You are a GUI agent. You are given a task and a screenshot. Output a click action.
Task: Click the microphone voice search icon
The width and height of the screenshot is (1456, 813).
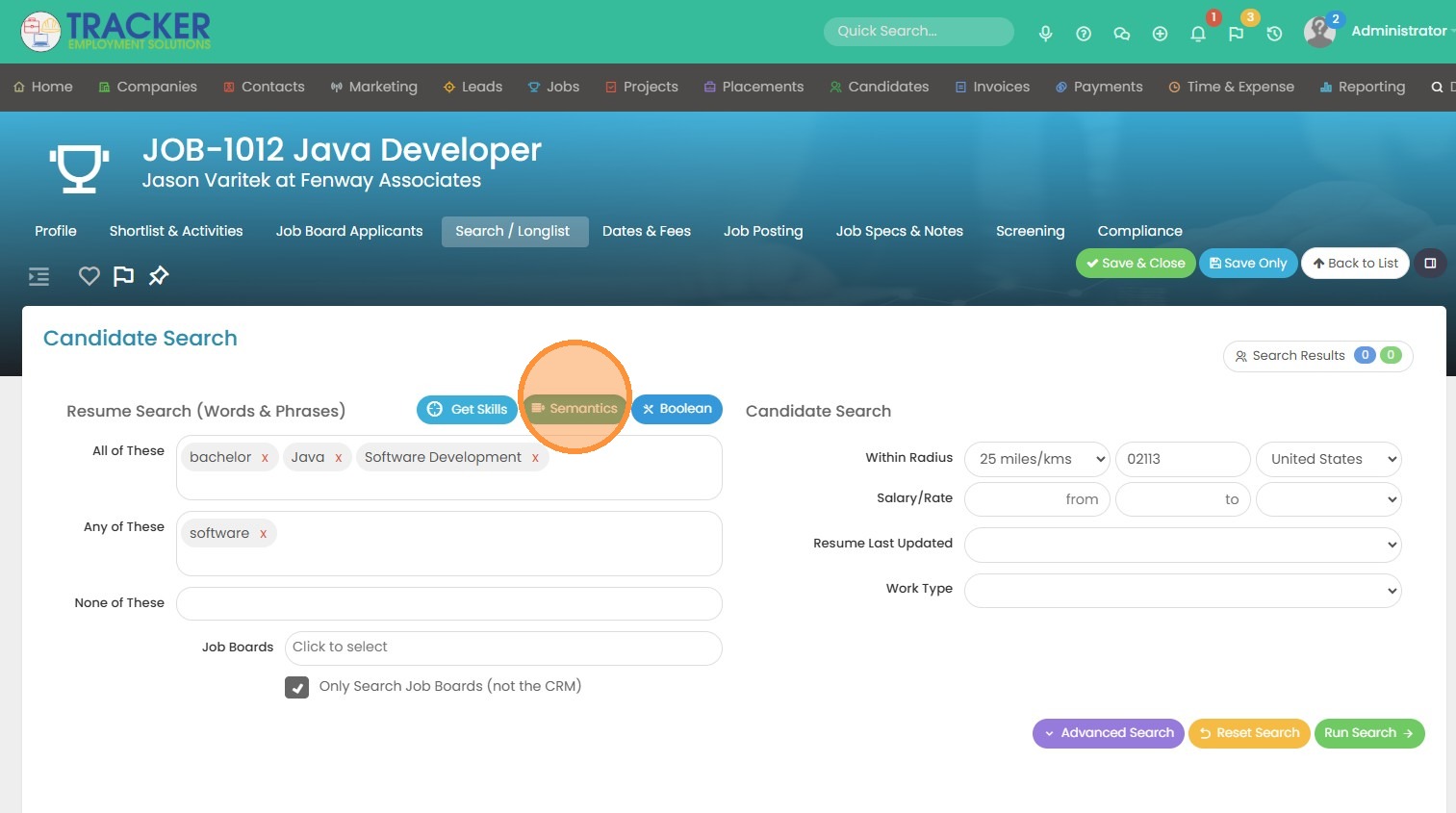[x=1045, y=34]
